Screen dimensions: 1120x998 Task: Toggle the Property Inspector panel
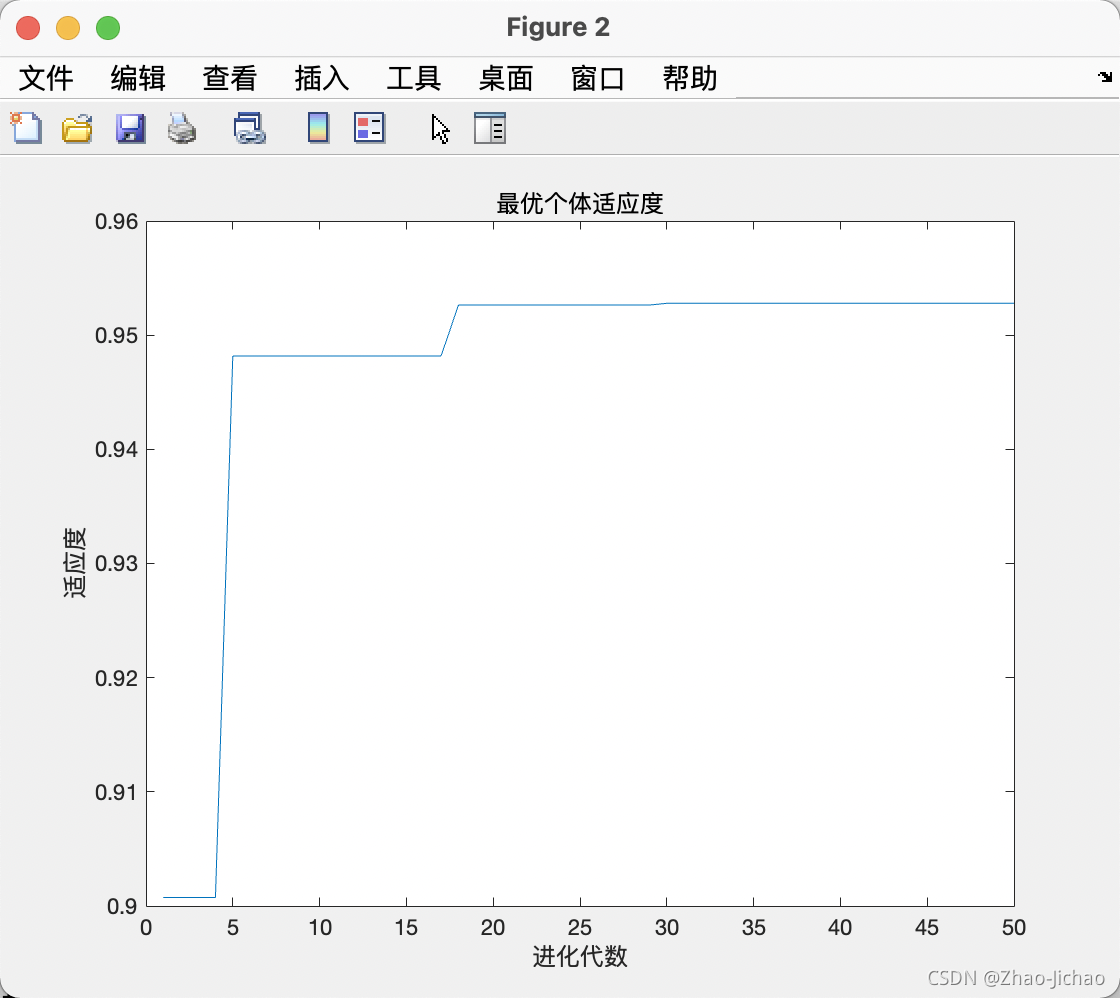[x=489, y=128]
